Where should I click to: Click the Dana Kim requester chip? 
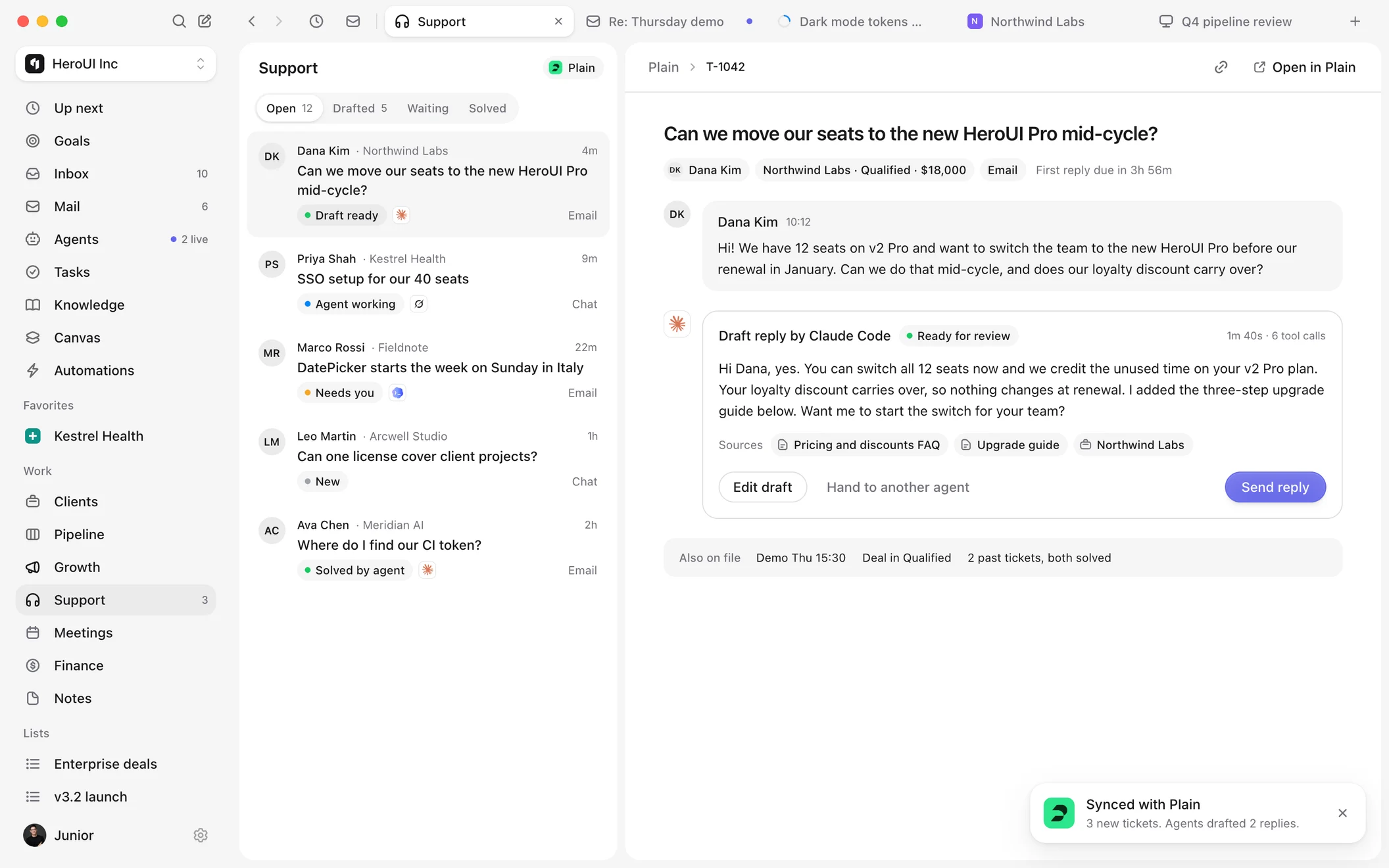tap(705, 170)
